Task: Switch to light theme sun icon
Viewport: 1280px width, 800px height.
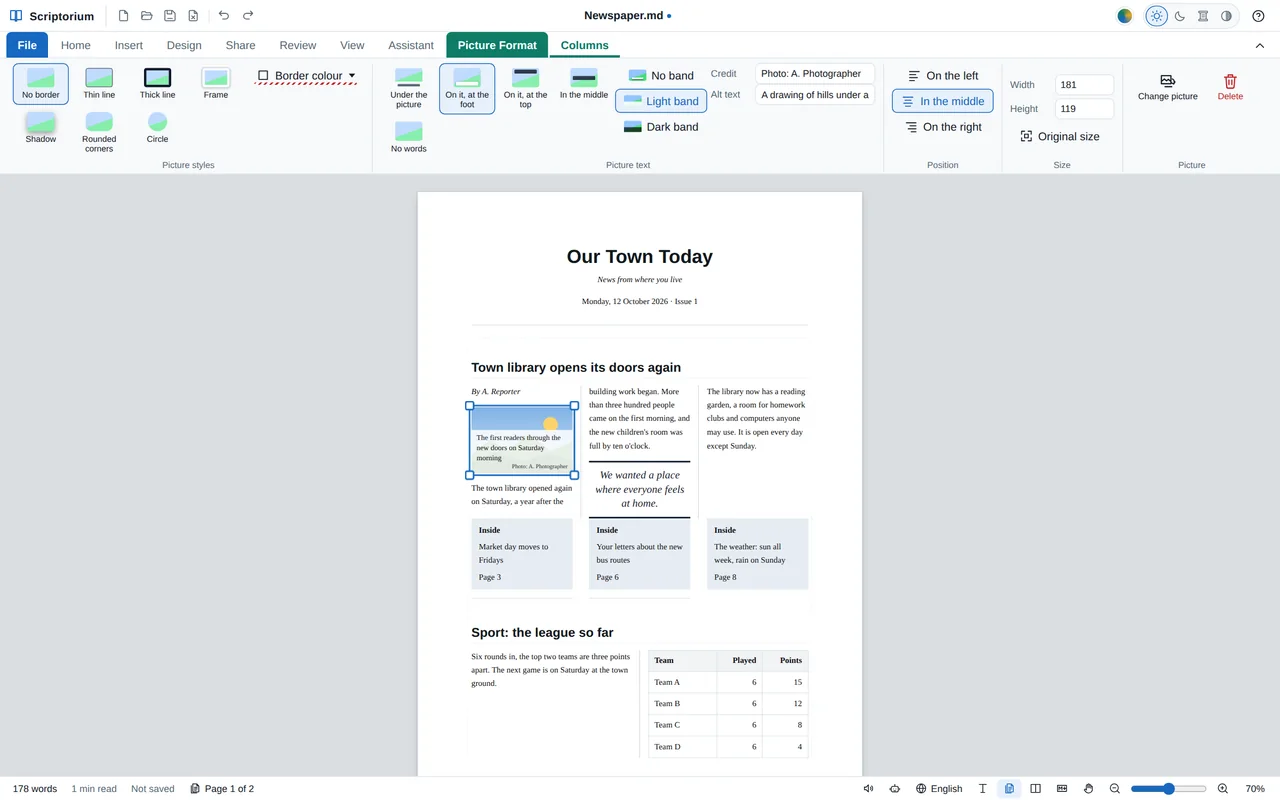Action: click(x=1156, y=16)
